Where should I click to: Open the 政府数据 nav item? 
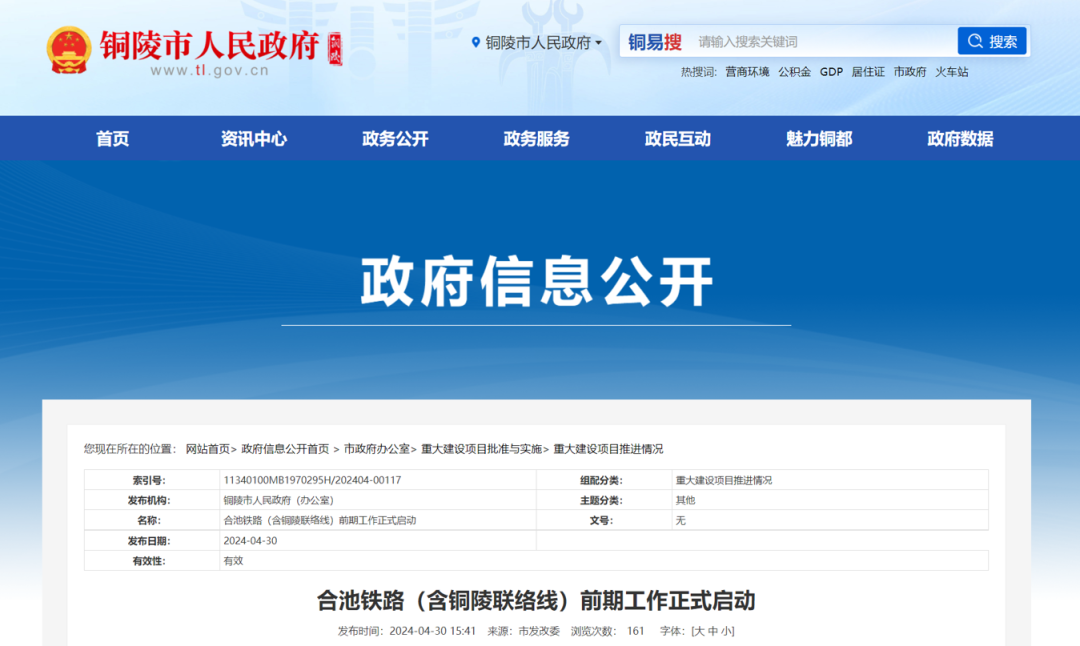[x=960, y=138]
